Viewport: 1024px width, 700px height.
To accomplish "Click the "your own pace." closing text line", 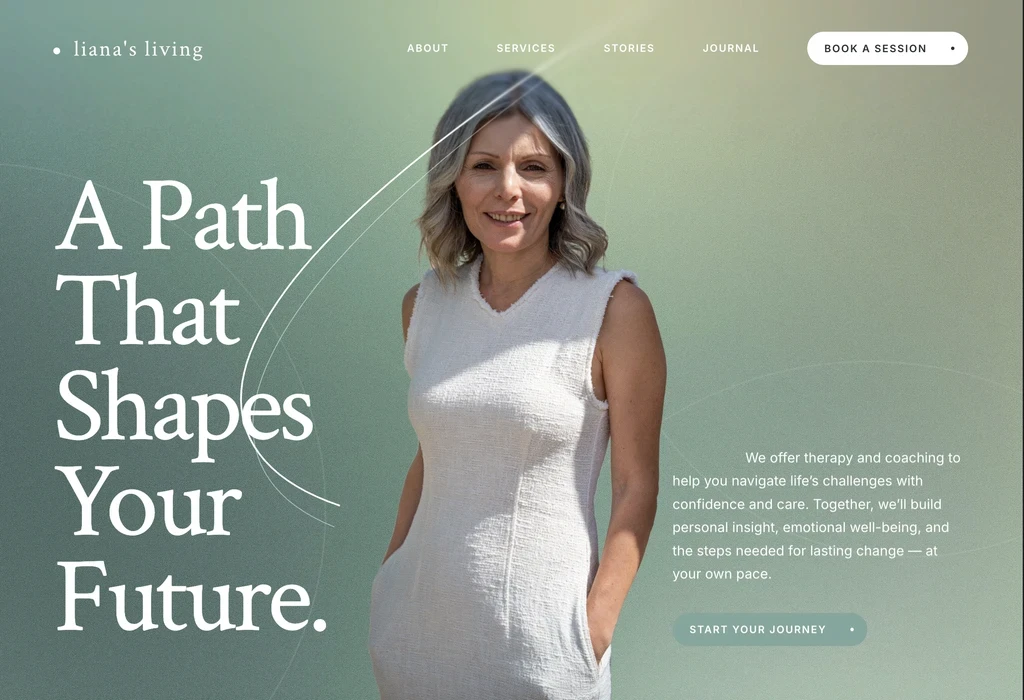I will [722, 574].
